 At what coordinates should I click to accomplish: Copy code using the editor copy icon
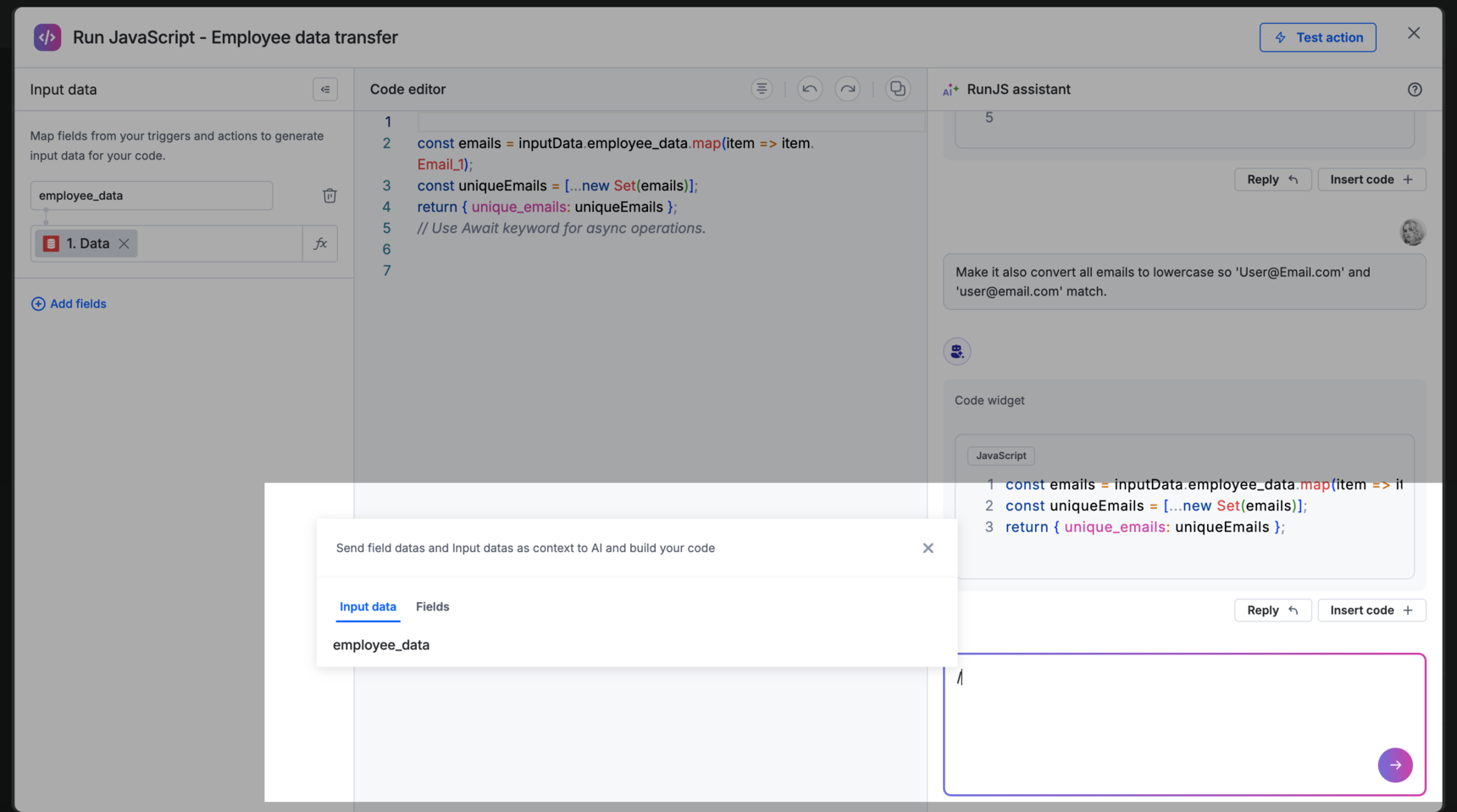897,89
